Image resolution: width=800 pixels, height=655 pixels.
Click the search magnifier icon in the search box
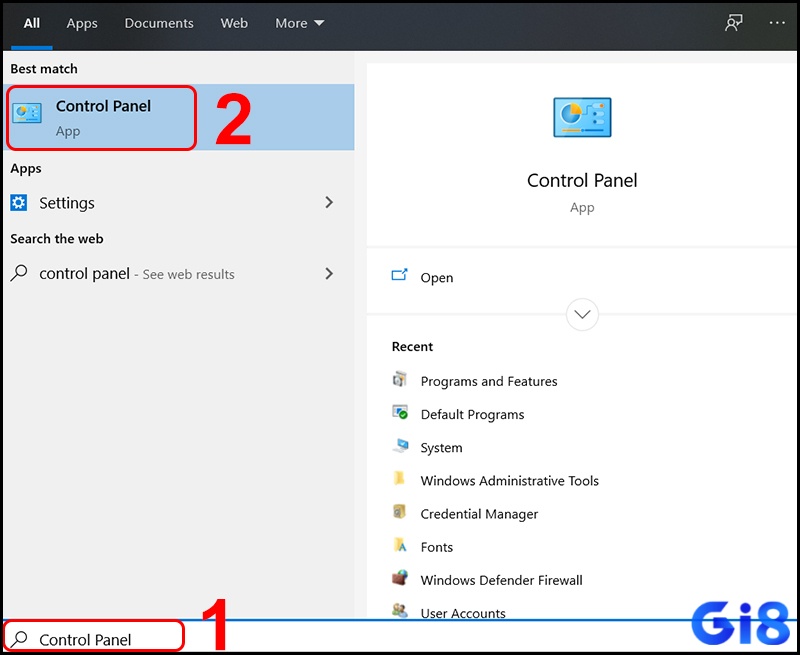click(x=19, y=638)
